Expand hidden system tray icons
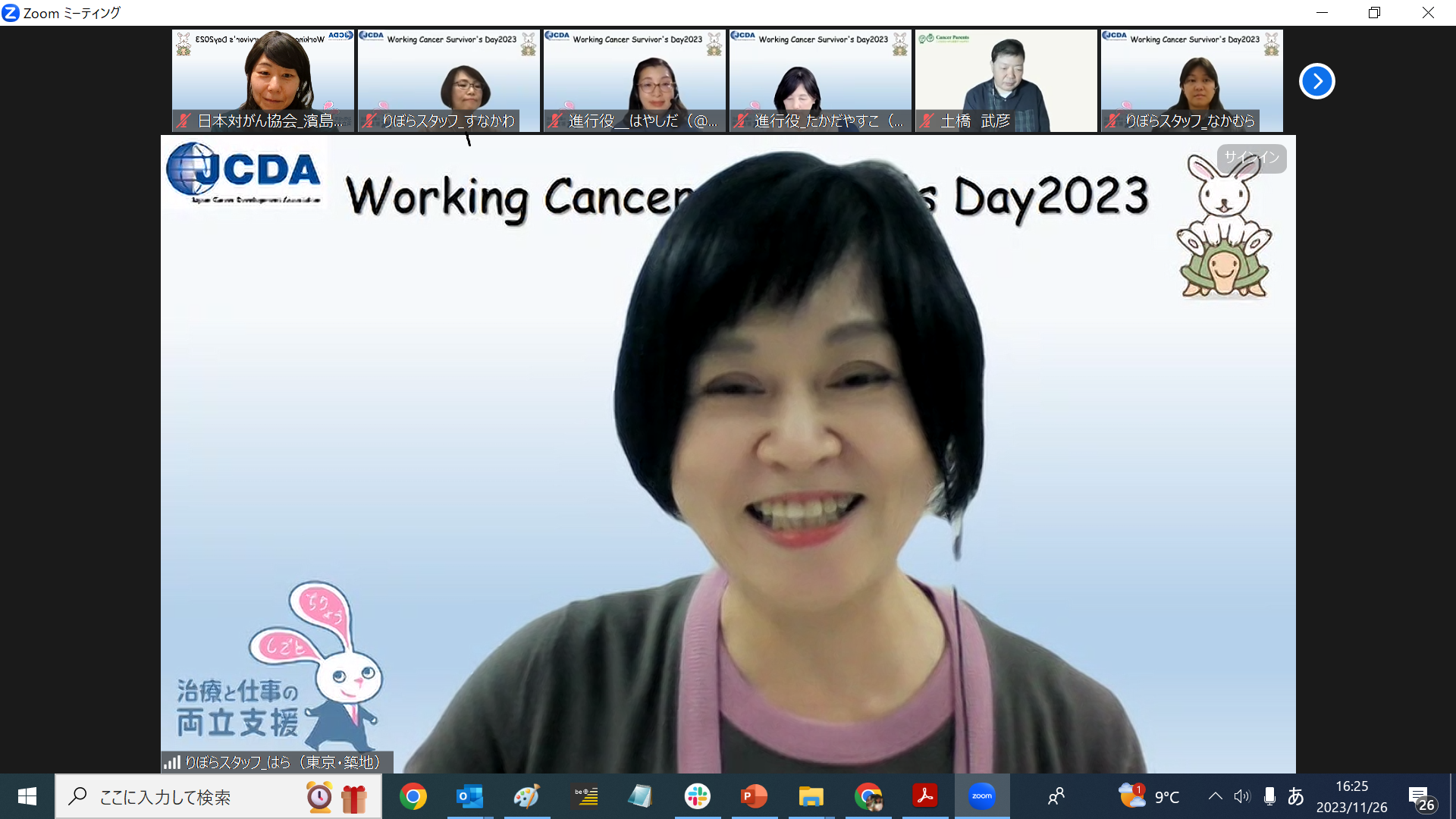The height and width of the screenshot is (819, 1456). click(1215, 796)
